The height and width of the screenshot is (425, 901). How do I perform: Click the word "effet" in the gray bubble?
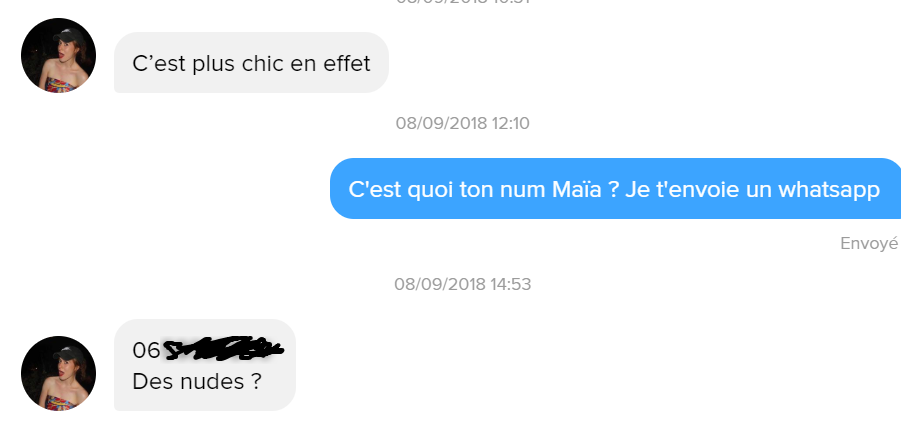click(346, 63)
